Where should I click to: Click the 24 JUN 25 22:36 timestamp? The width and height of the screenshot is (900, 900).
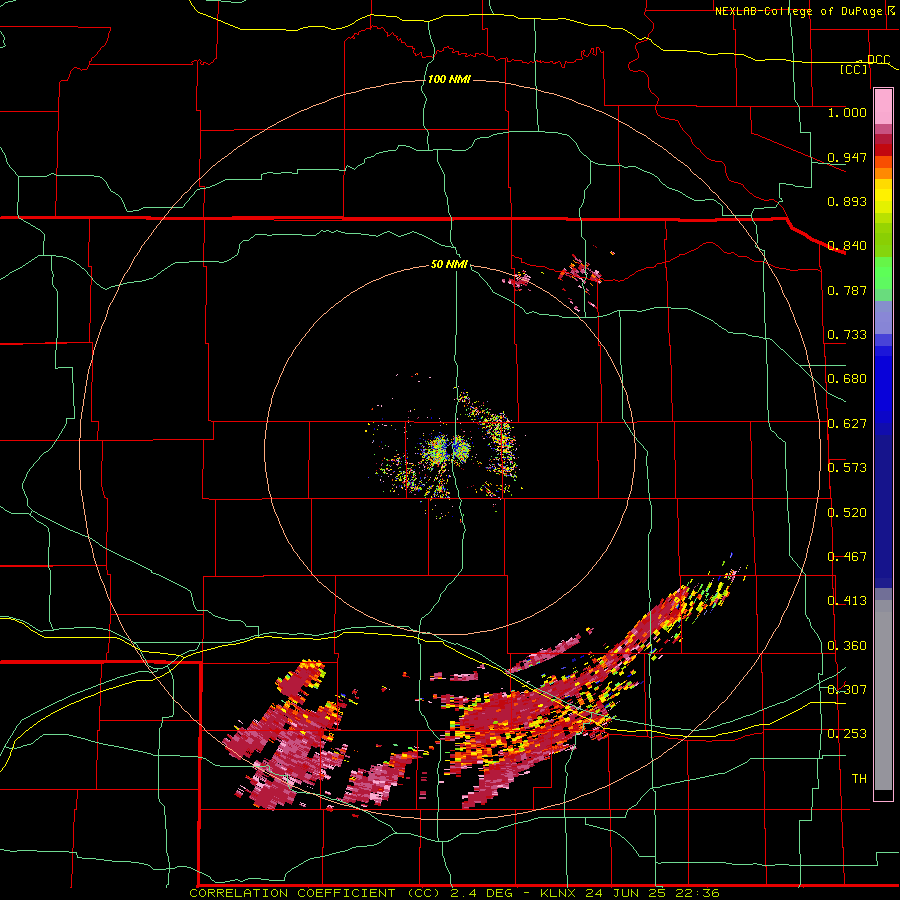tap(653, 893)
